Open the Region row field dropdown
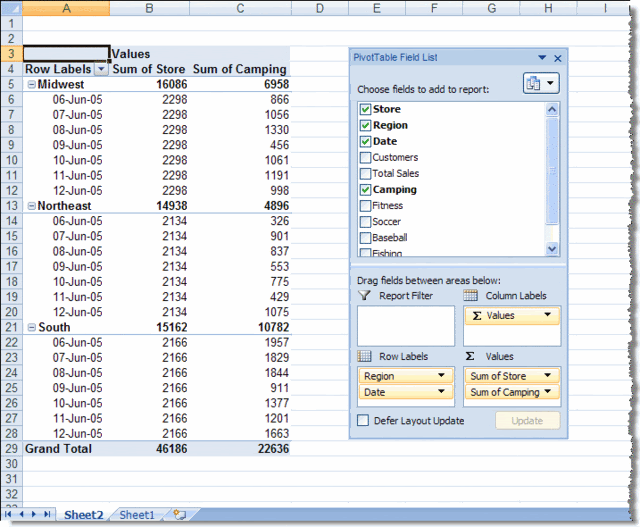 [x=441, y=375]
